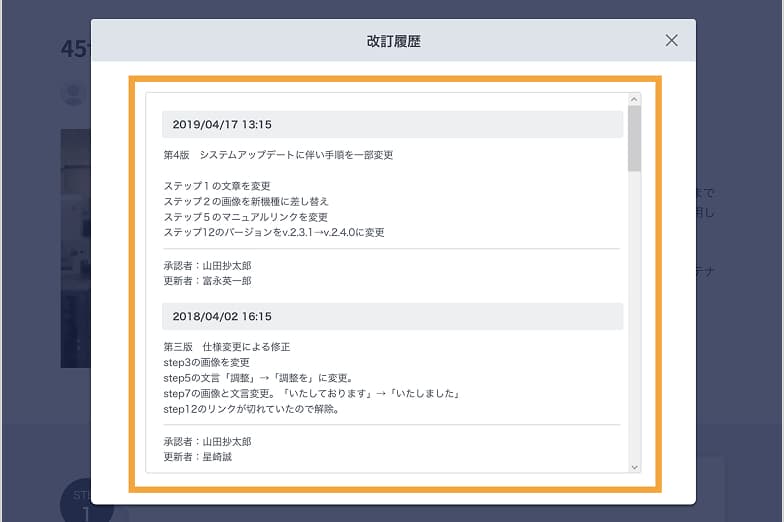784x522 pixels.
Task: Click the 第4版 システムアップデート description line
Action: [278, 155]
